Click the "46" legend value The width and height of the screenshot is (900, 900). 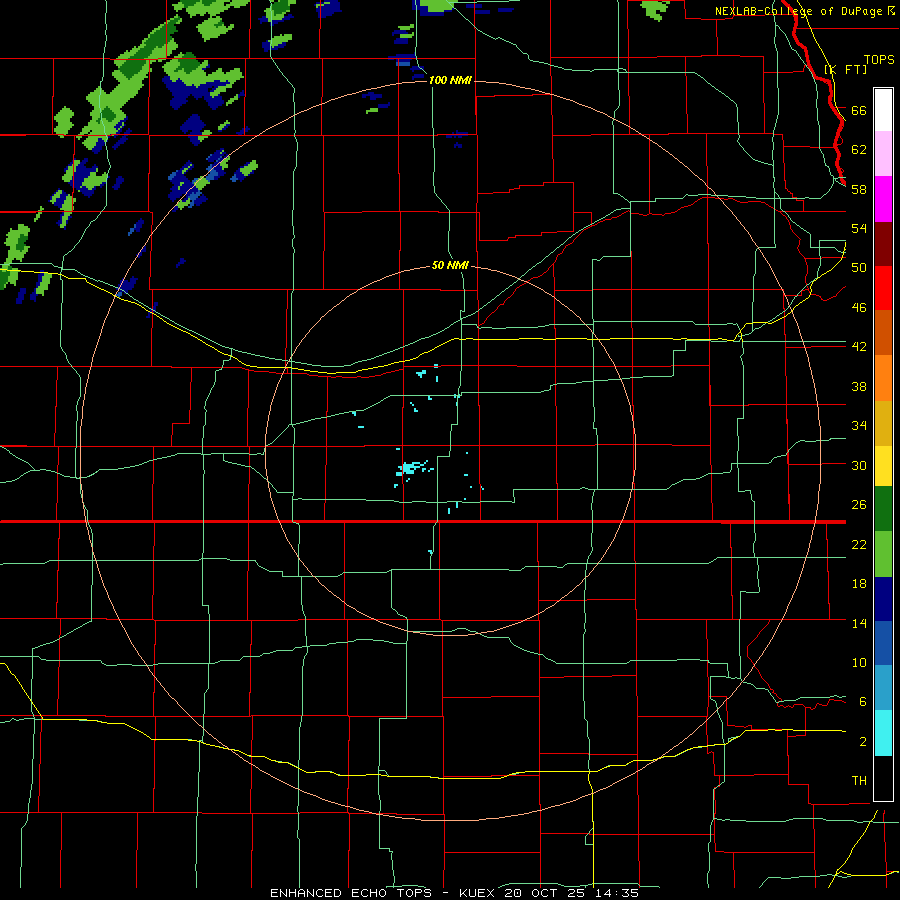click(859, 308)
